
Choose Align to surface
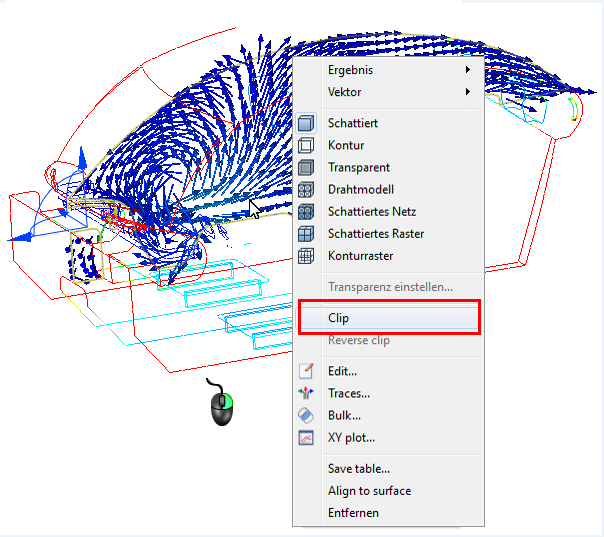tap(388, 491)
